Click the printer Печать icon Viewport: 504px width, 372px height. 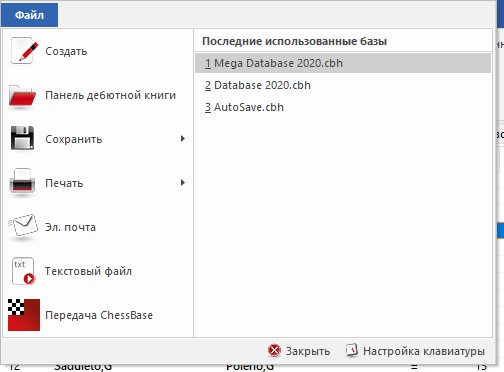click(x=22, y=181)
